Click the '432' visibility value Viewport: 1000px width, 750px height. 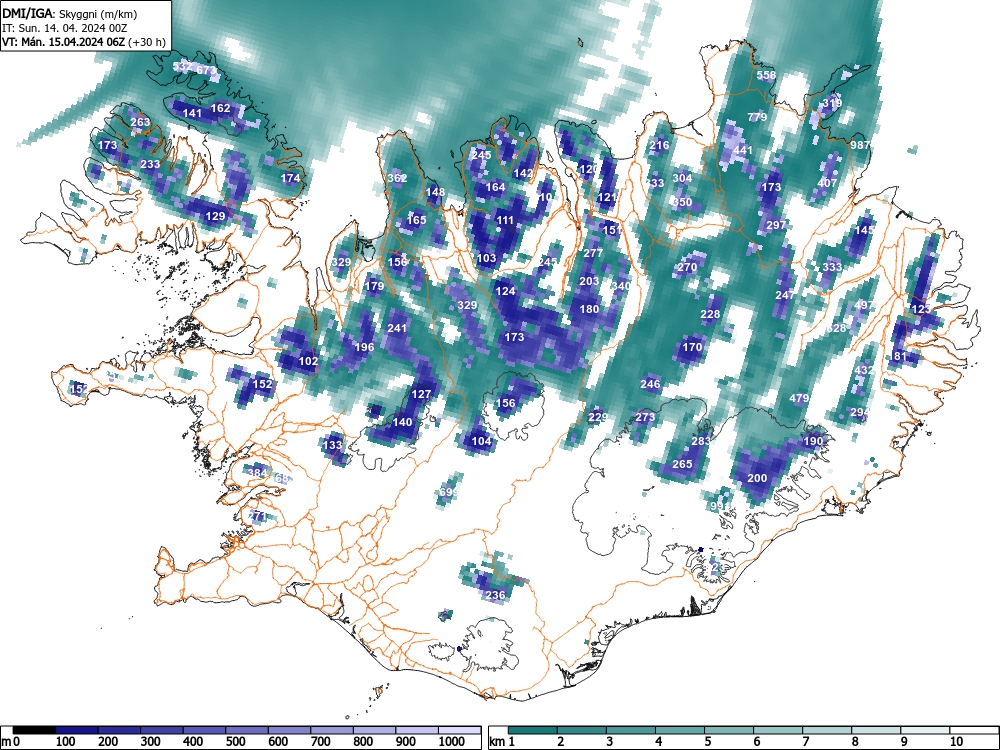tap(865, 370)
